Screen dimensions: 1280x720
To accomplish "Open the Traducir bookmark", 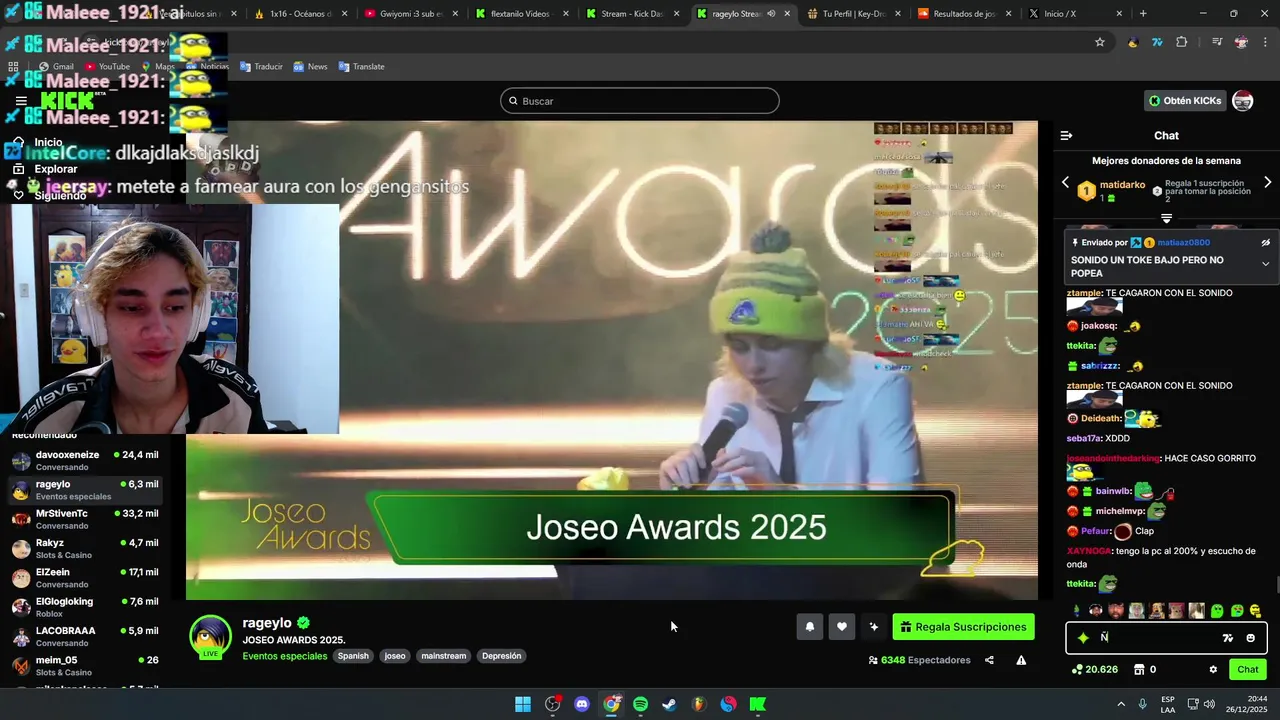I will point(260,66).
